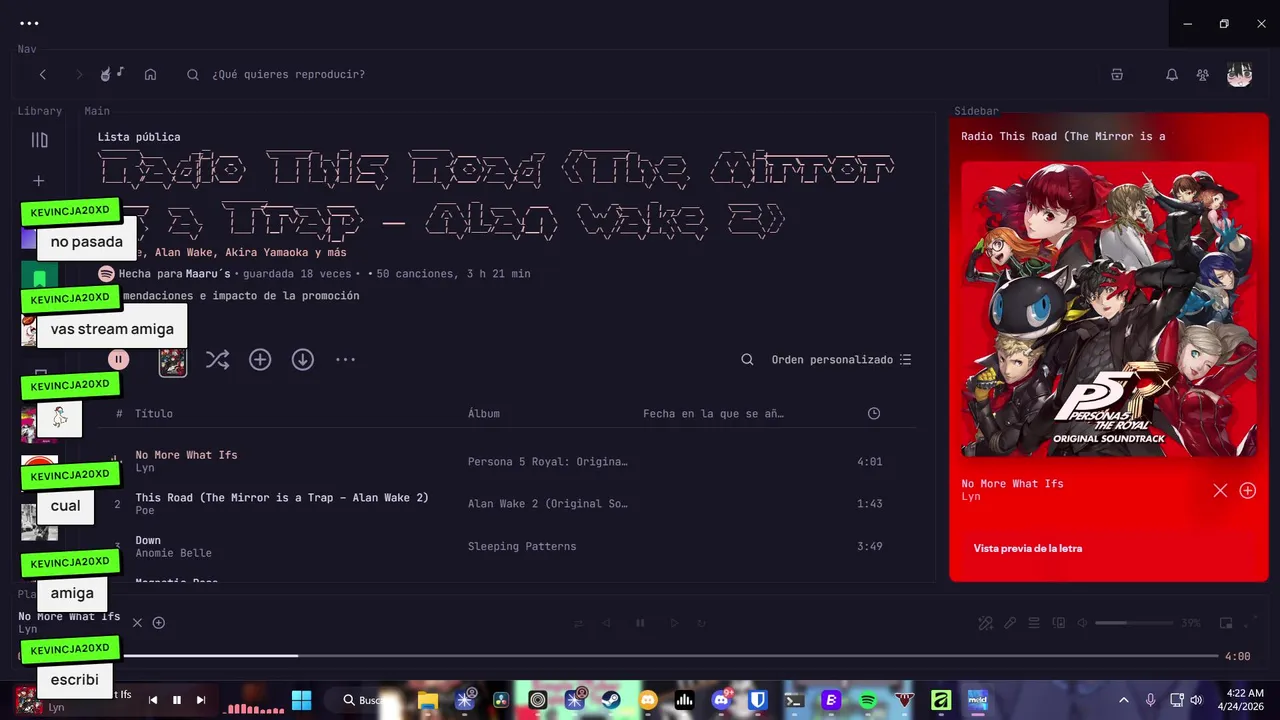Viewport: 1280px width, 720px height.
Task: Open artist Lyn under first track
Action: pos(145,468)
